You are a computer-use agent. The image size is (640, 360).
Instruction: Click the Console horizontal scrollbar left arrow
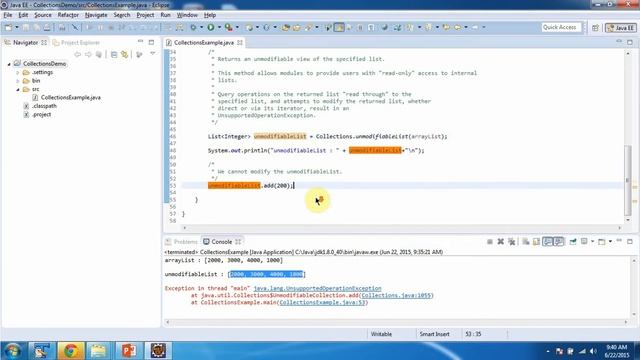[x=167, y=322]
